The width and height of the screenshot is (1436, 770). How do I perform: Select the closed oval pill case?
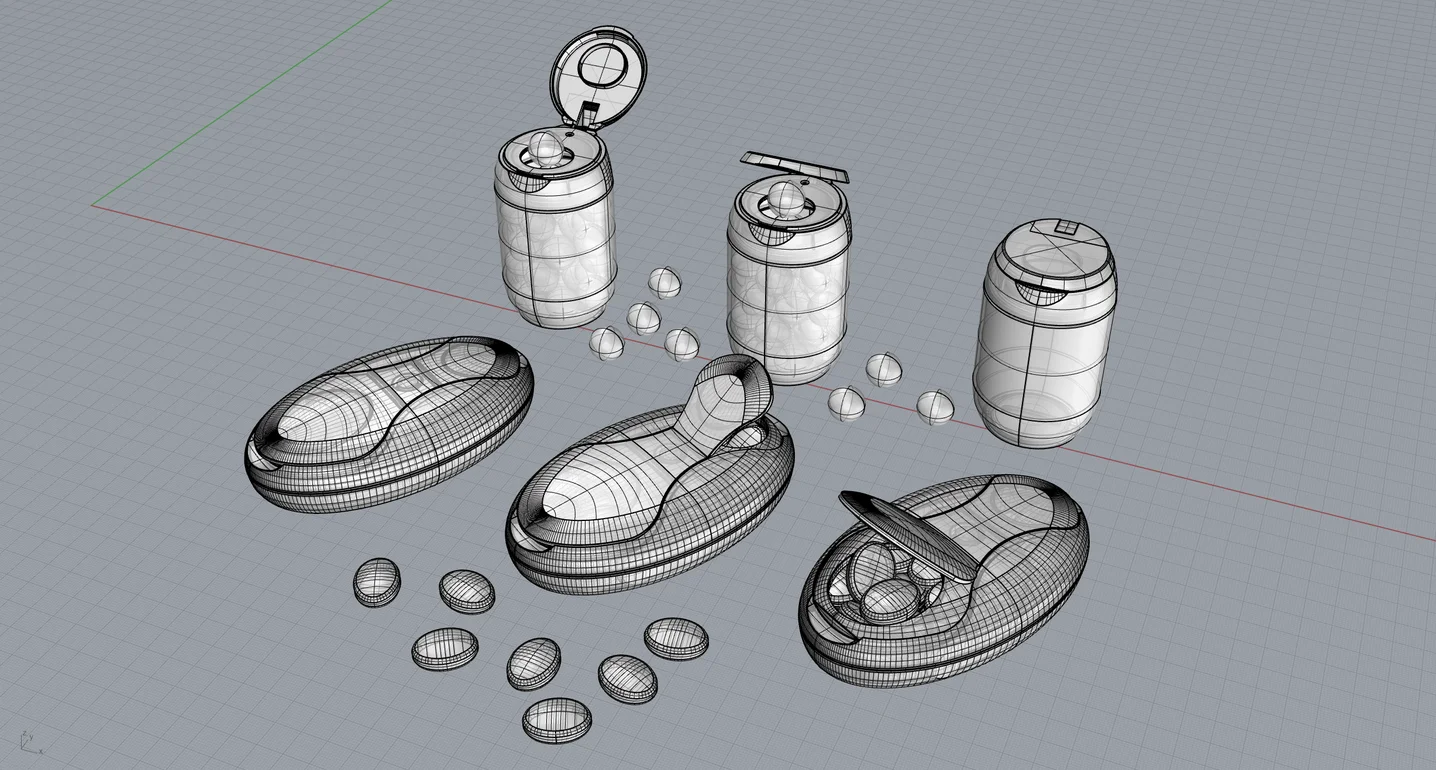[x=389, y=425]
